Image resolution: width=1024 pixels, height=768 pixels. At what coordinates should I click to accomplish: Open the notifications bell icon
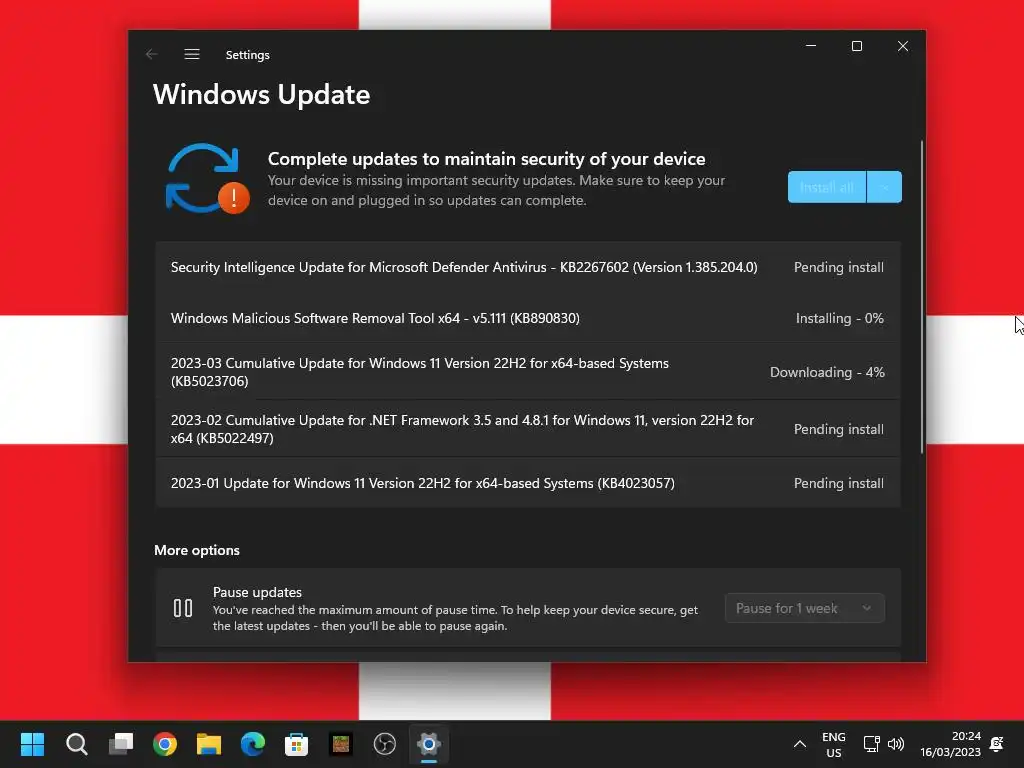997,744
